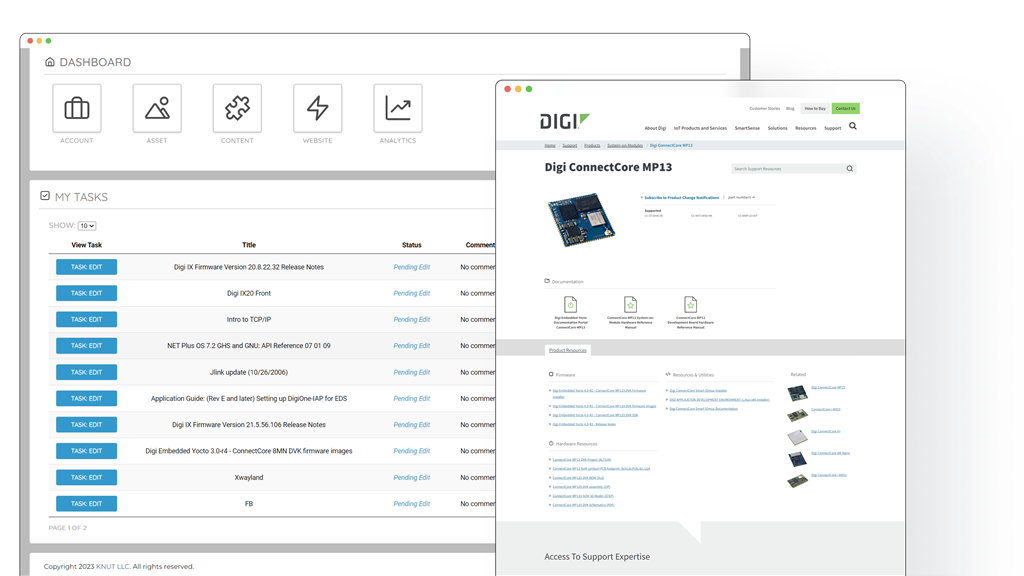Open the Analytics chart icon
1024x576 pixels.
pos(398,108)
